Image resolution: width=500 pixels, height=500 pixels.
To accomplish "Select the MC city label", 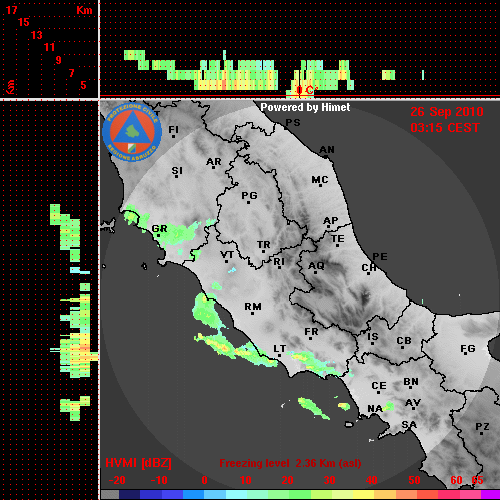I will (x=320, y=180).
